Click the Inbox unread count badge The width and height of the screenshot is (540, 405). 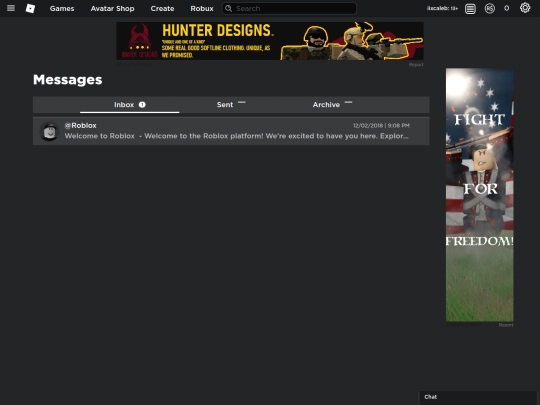[x=142, y=105]
